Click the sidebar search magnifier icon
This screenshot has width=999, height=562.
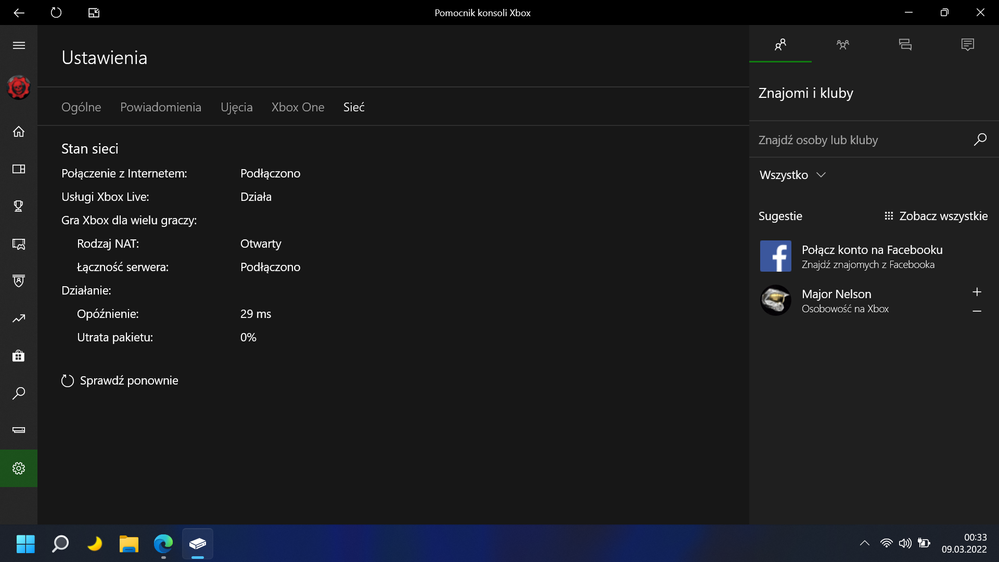[x=18, y=394]
